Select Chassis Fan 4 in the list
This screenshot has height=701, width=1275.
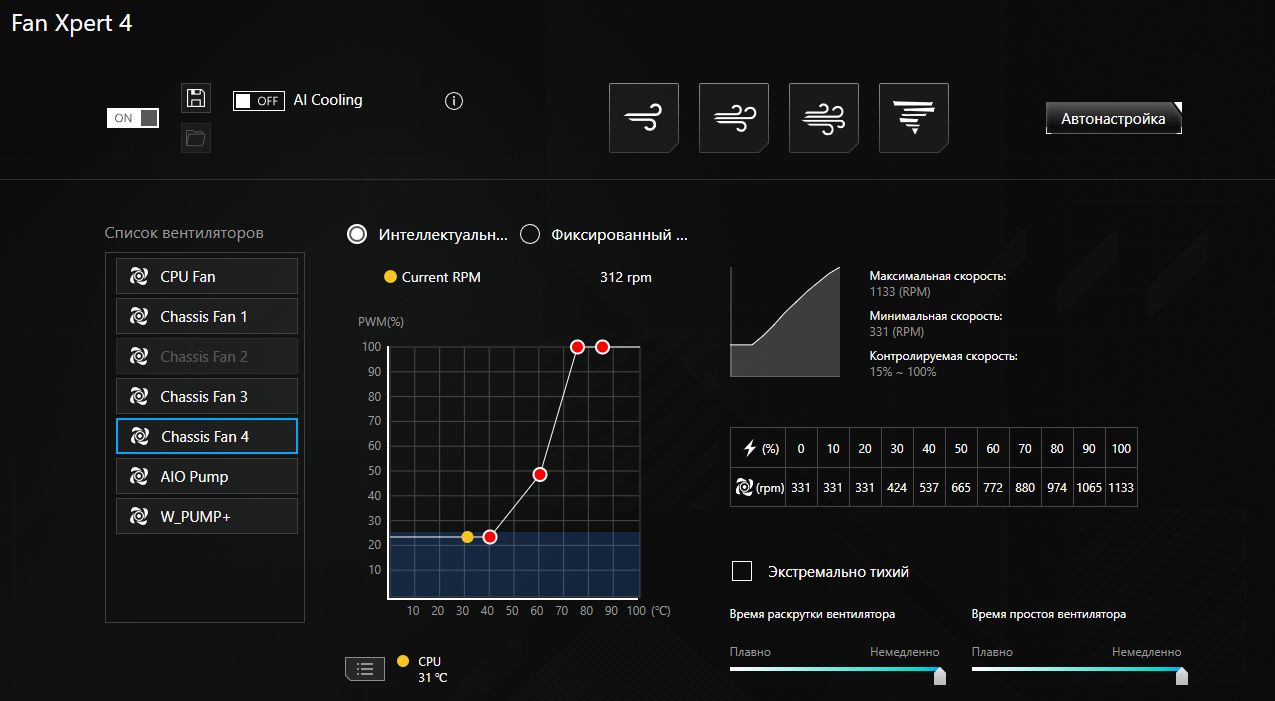click(x=207, y=436)
